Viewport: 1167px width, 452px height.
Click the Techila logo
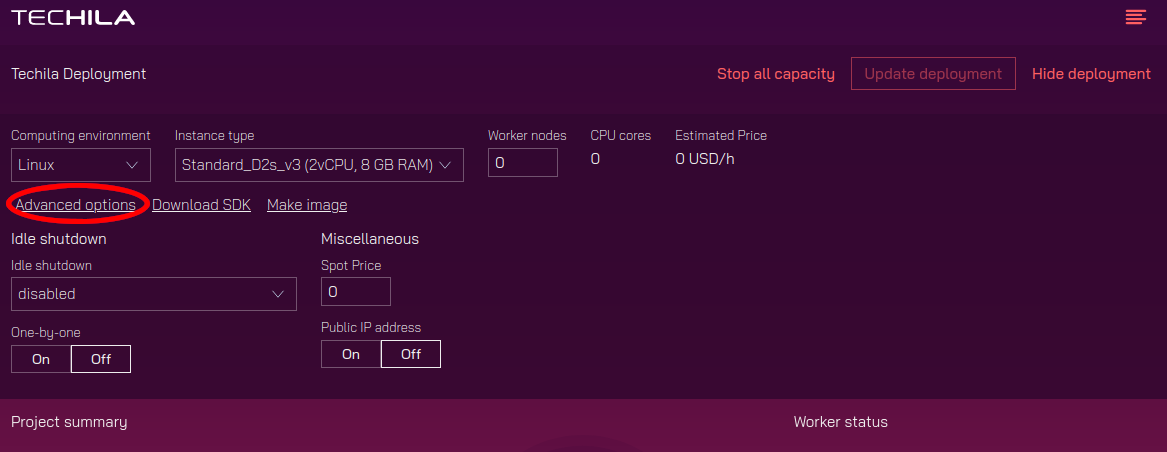(73, 17)
